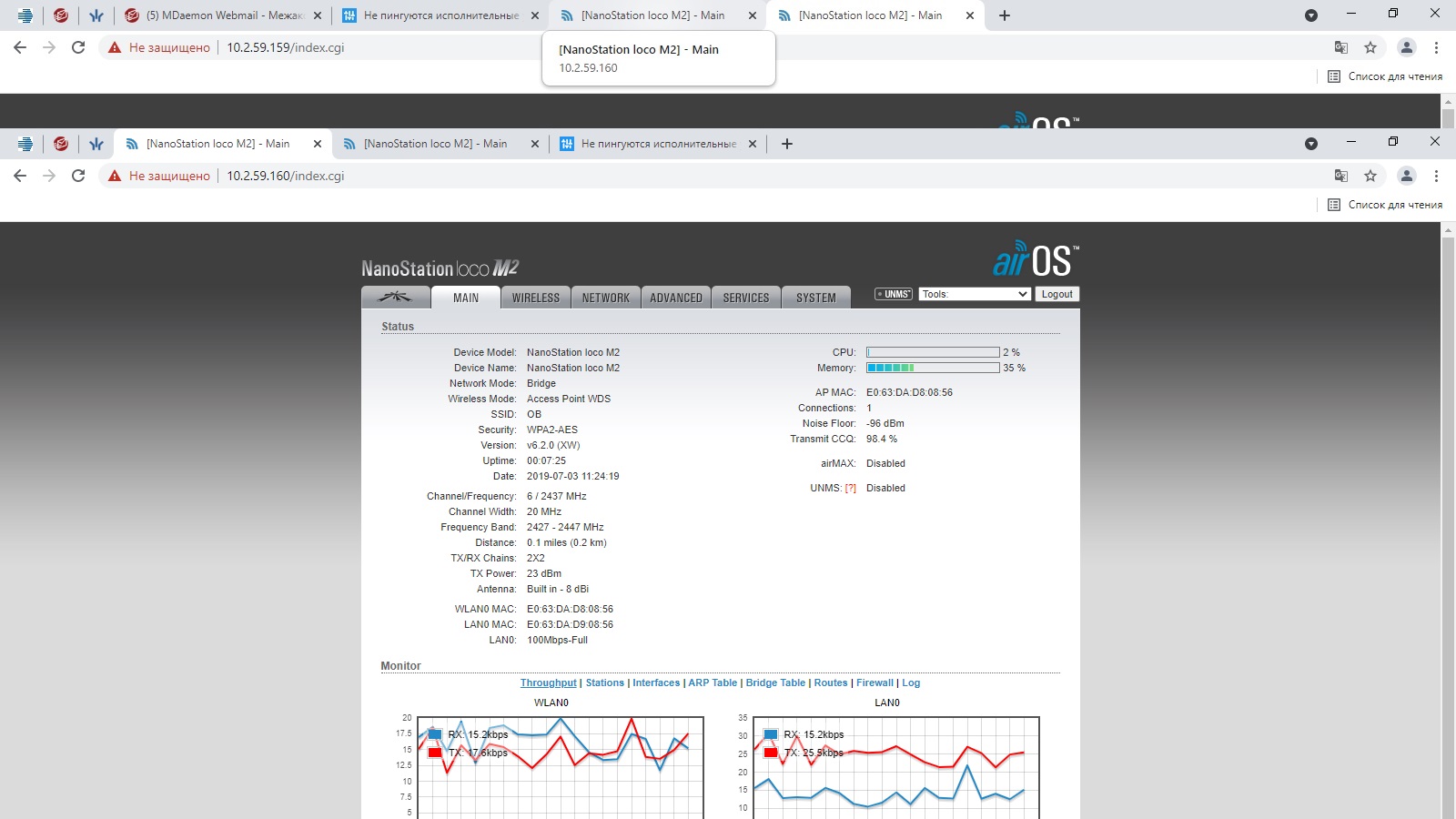The width and height of the screenshot is (1456, 819).
Task: Bookmark the 10.2.59.160 page with the star
Action: (1370, 176)
